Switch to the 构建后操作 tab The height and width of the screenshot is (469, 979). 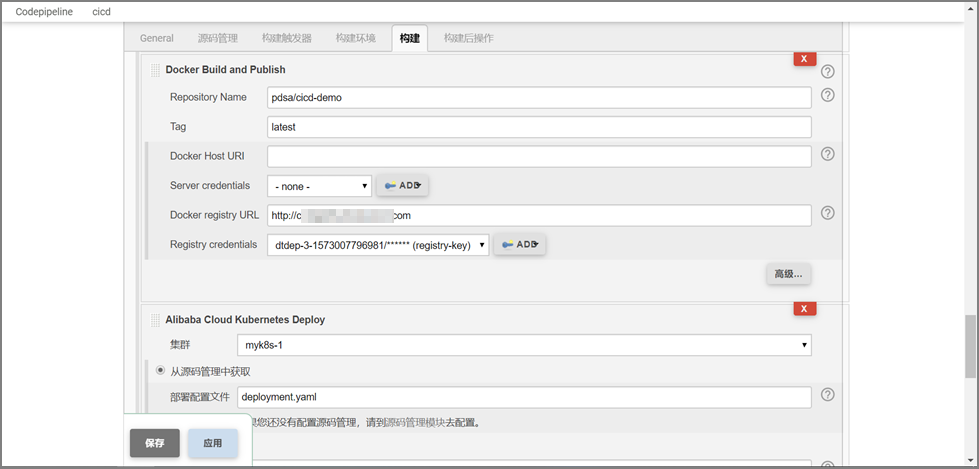click(x=469, y=38)
